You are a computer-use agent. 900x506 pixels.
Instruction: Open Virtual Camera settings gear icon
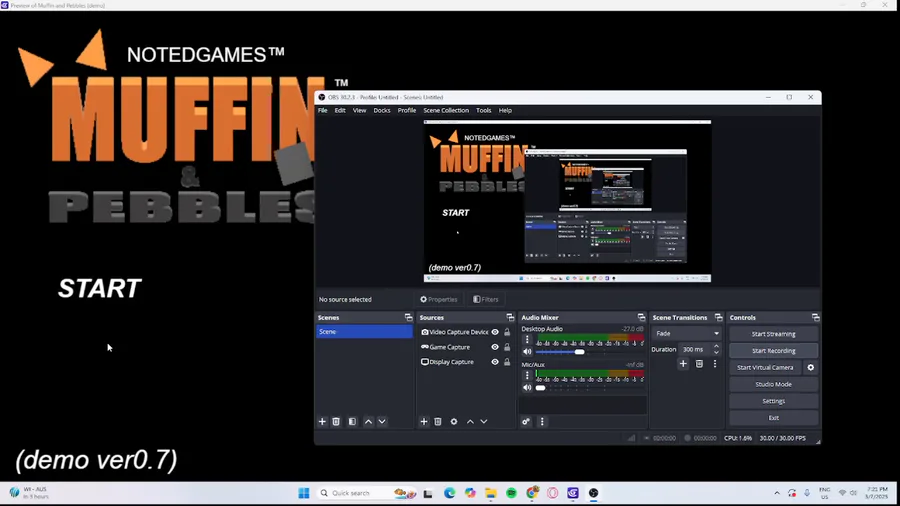pyautogui.click(x=810, y=368)
